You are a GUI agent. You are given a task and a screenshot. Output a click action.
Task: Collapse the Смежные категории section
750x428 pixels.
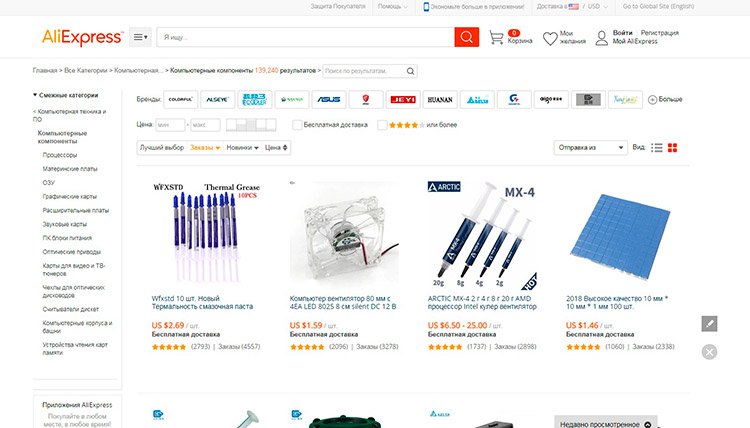click(x=35, y=95)
